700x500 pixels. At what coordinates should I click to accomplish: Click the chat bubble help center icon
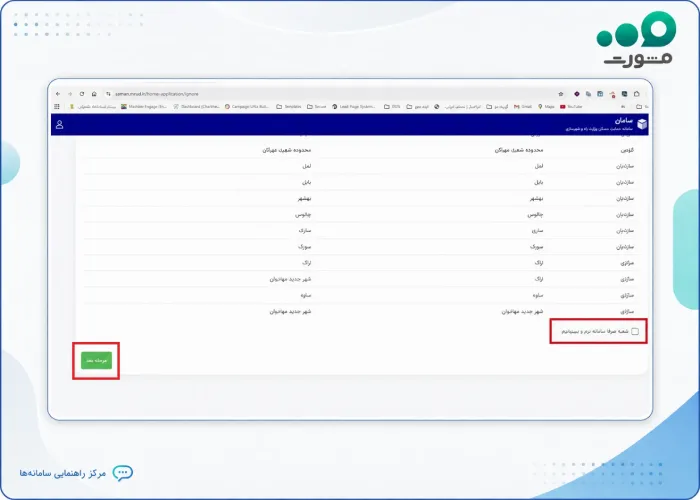pos(123,473)
